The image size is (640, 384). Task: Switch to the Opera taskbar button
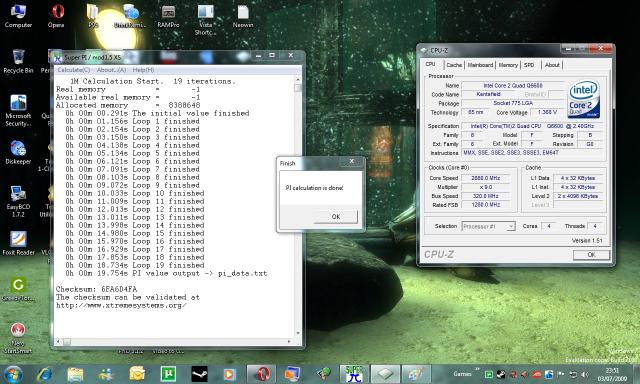pos(261,374)
